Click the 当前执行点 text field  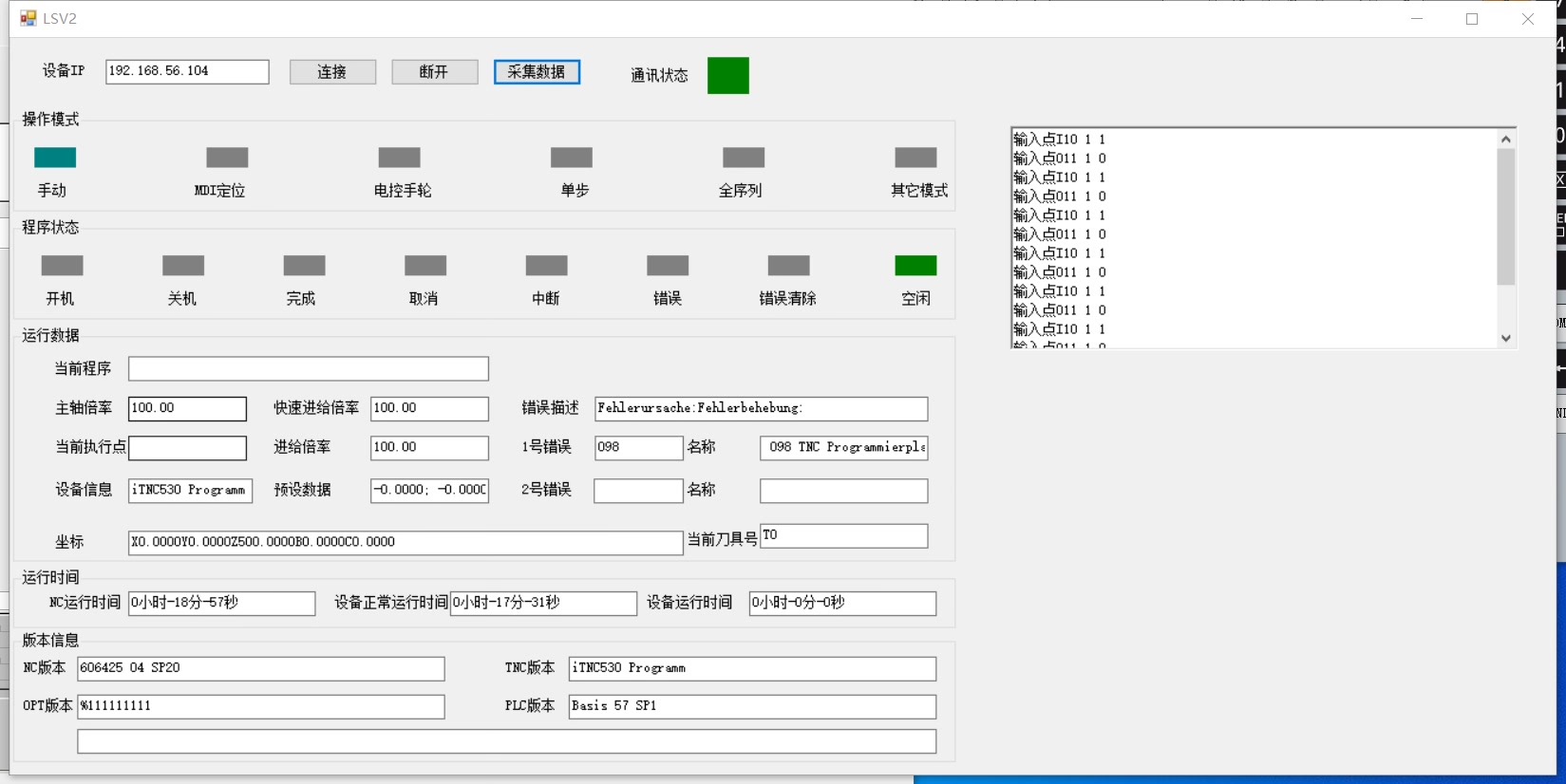(x=187, y=448)
